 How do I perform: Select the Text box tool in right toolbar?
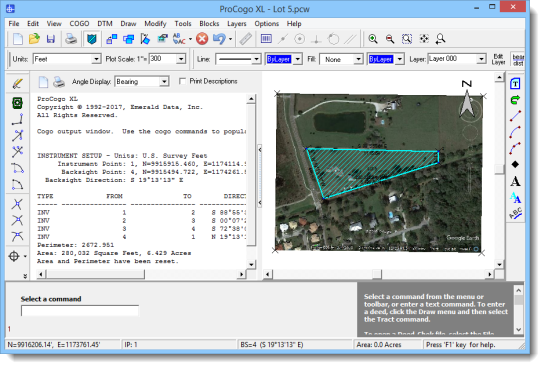515,84
